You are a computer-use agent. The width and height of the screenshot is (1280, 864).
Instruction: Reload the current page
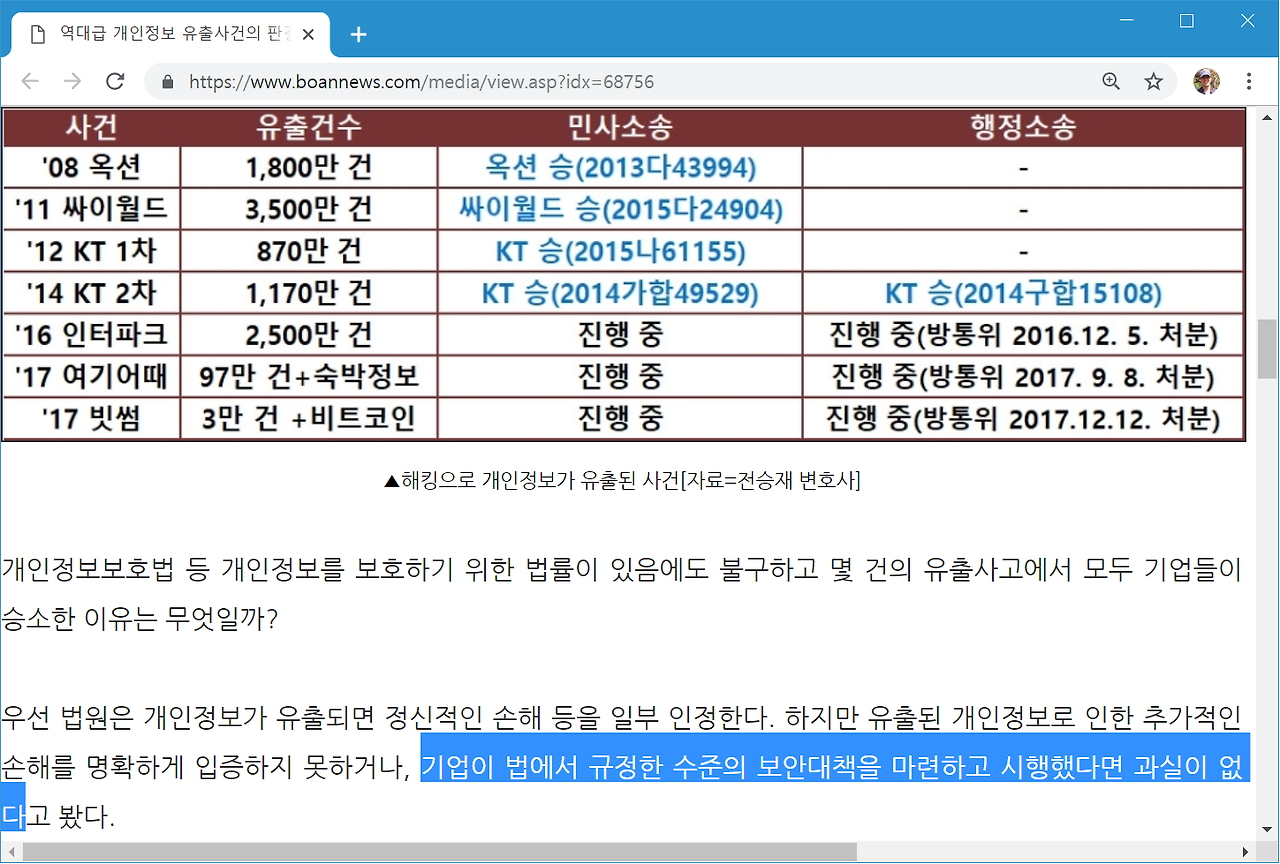(115, 82)
